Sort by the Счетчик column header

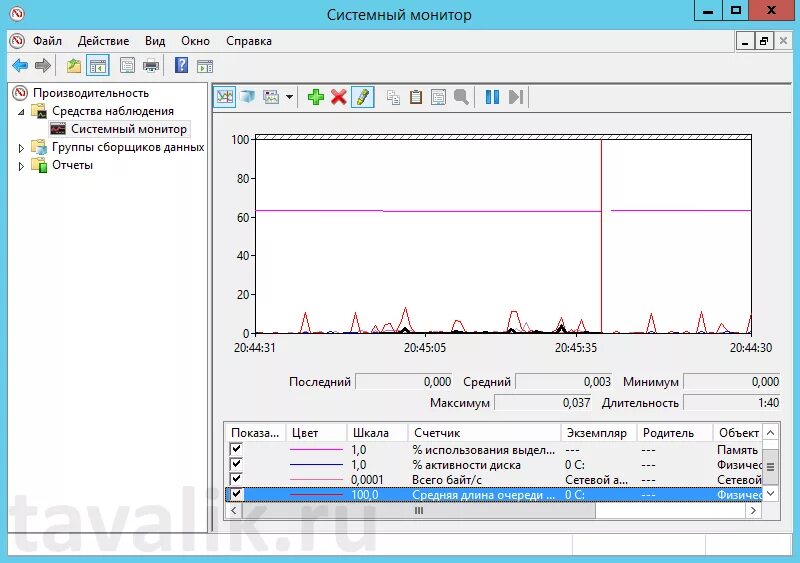(x=484, y=433)
